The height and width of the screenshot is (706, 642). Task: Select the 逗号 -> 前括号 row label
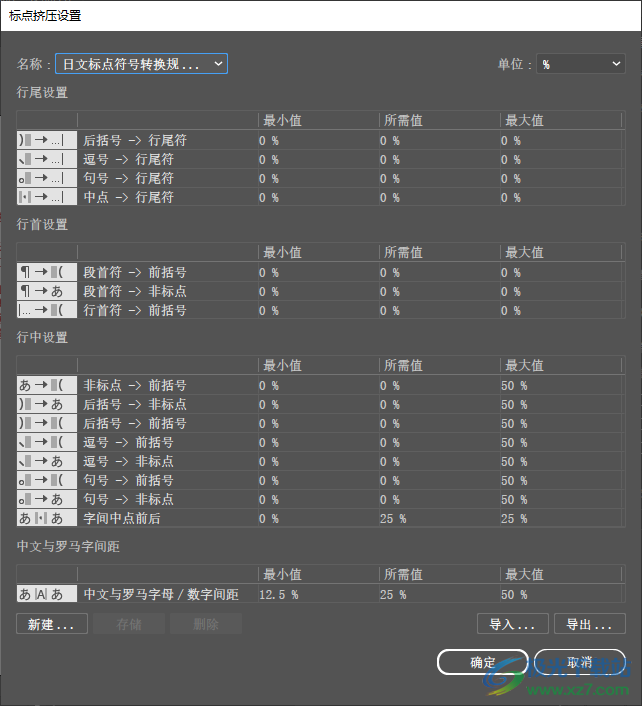[128, 442]
